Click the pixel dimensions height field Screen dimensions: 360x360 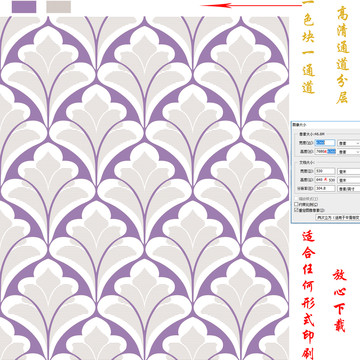click(325, 151)
